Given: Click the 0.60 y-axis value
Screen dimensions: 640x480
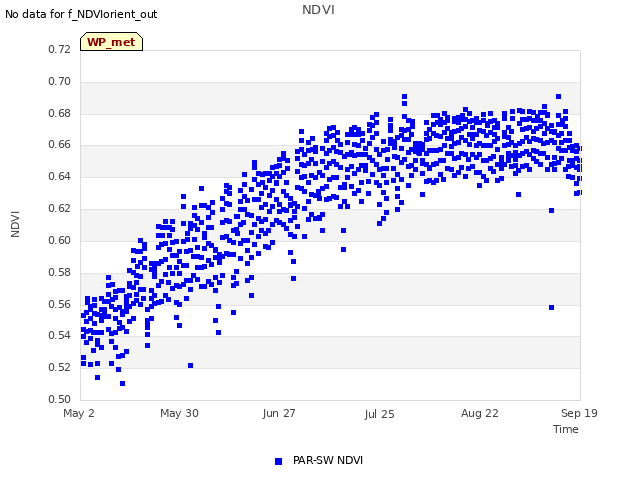Looking at the screenshot, I should click(x=60, y=240).
